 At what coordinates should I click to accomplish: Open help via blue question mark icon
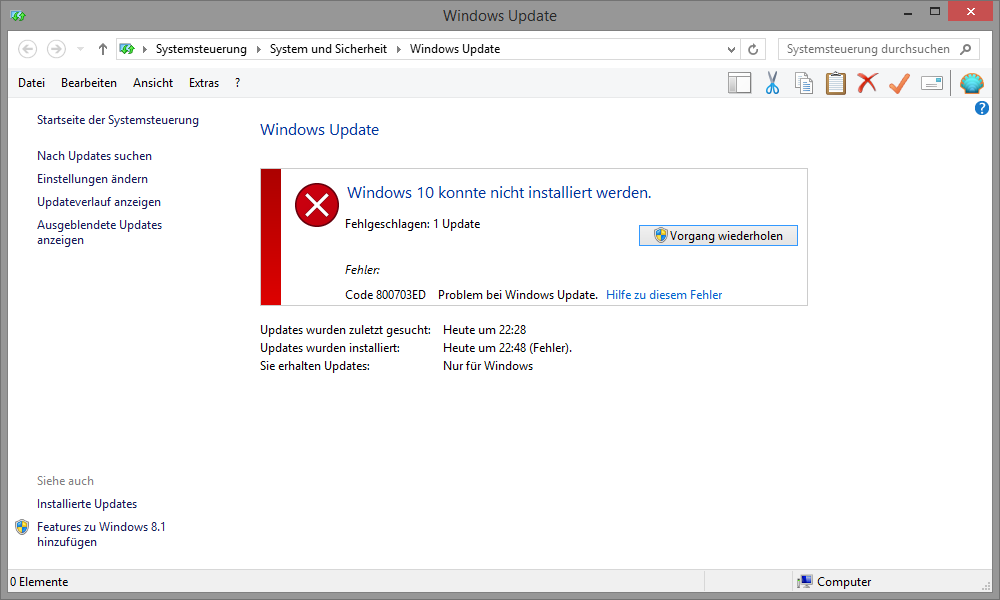[x=982, y=108]
